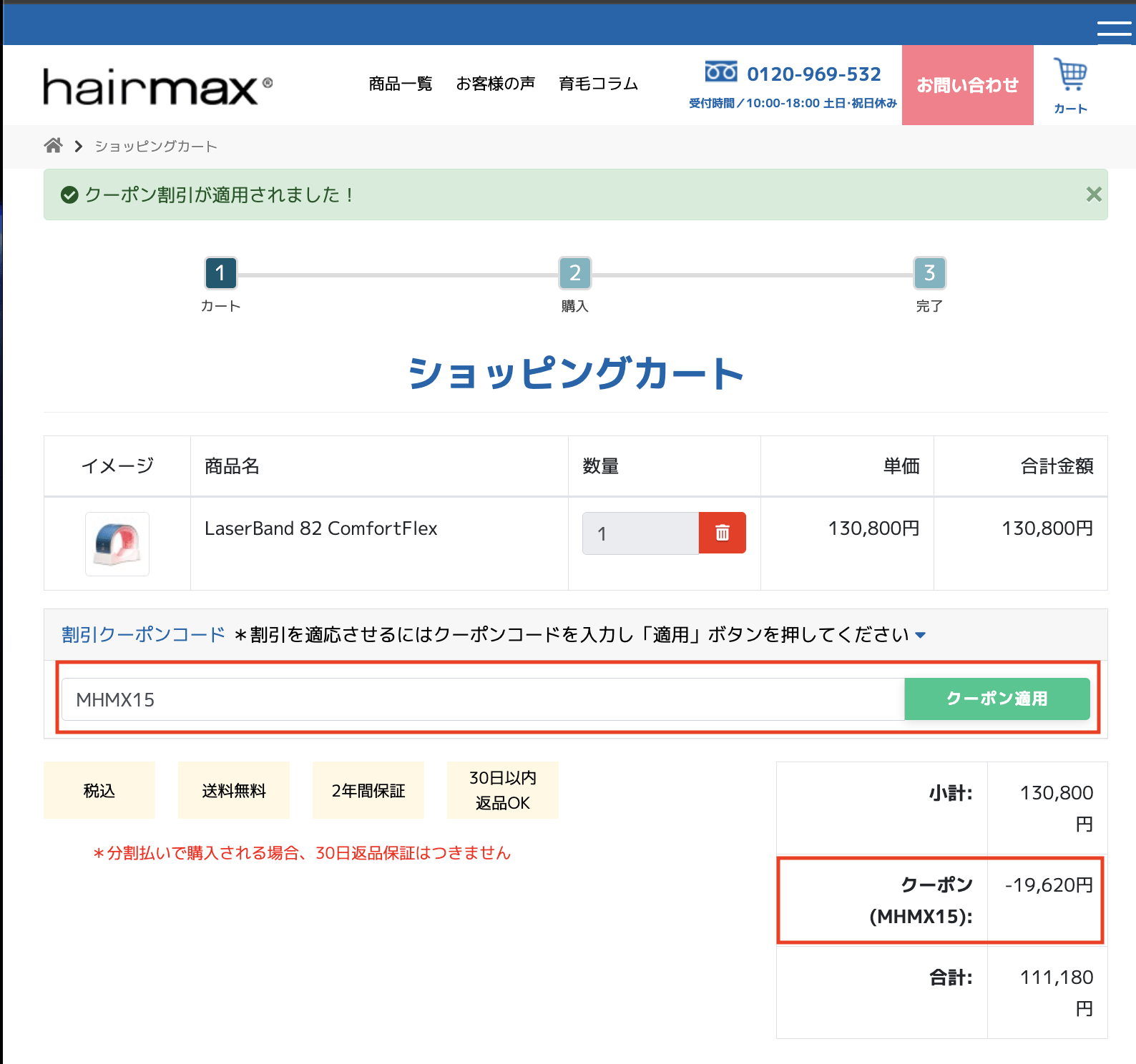The height and width of the screenshot is (1064, 1136).
Task: Click the home breadcrumb icon
Action: [53, 146]
